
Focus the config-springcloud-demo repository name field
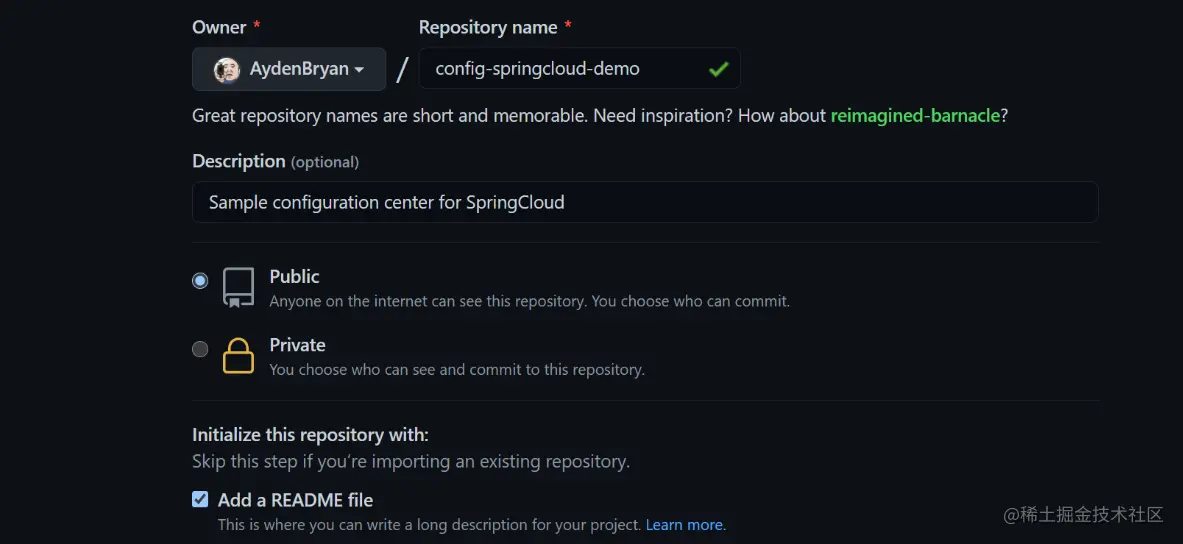click(x=579, y=69)
